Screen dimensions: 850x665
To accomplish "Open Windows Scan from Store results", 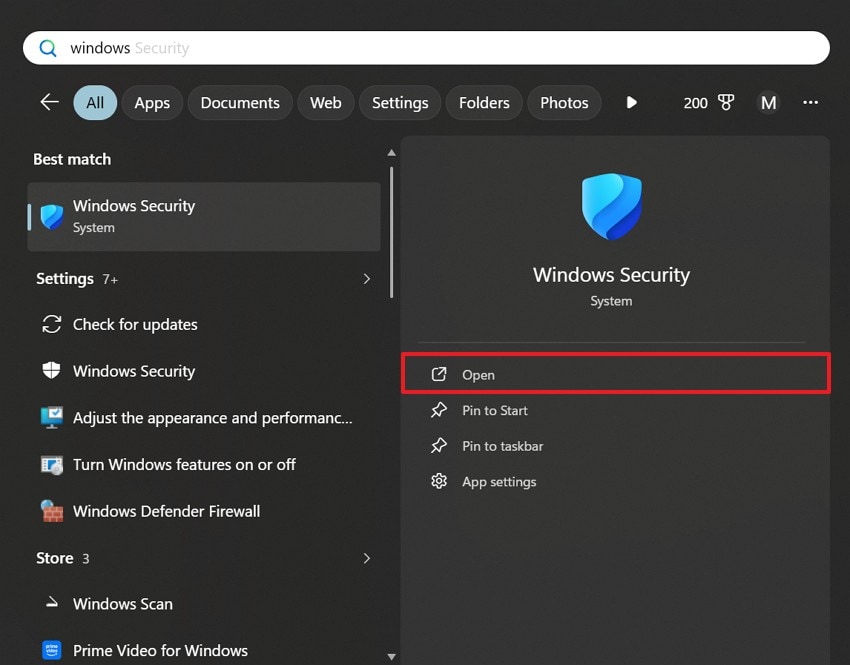I will [x=122, y=604].
